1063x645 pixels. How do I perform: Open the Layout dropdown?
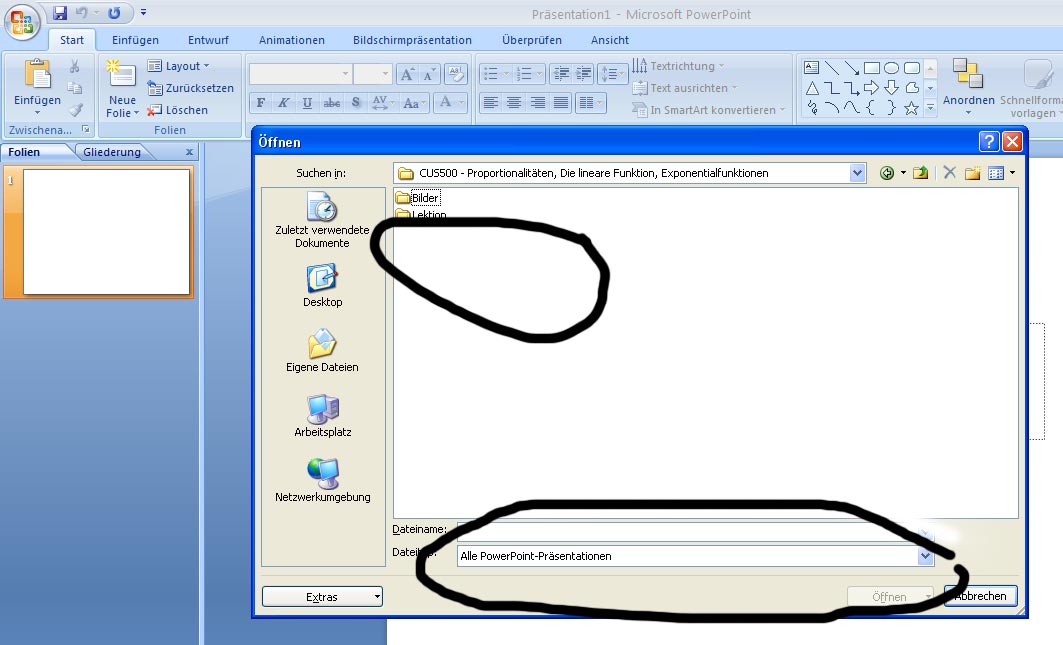179,66
